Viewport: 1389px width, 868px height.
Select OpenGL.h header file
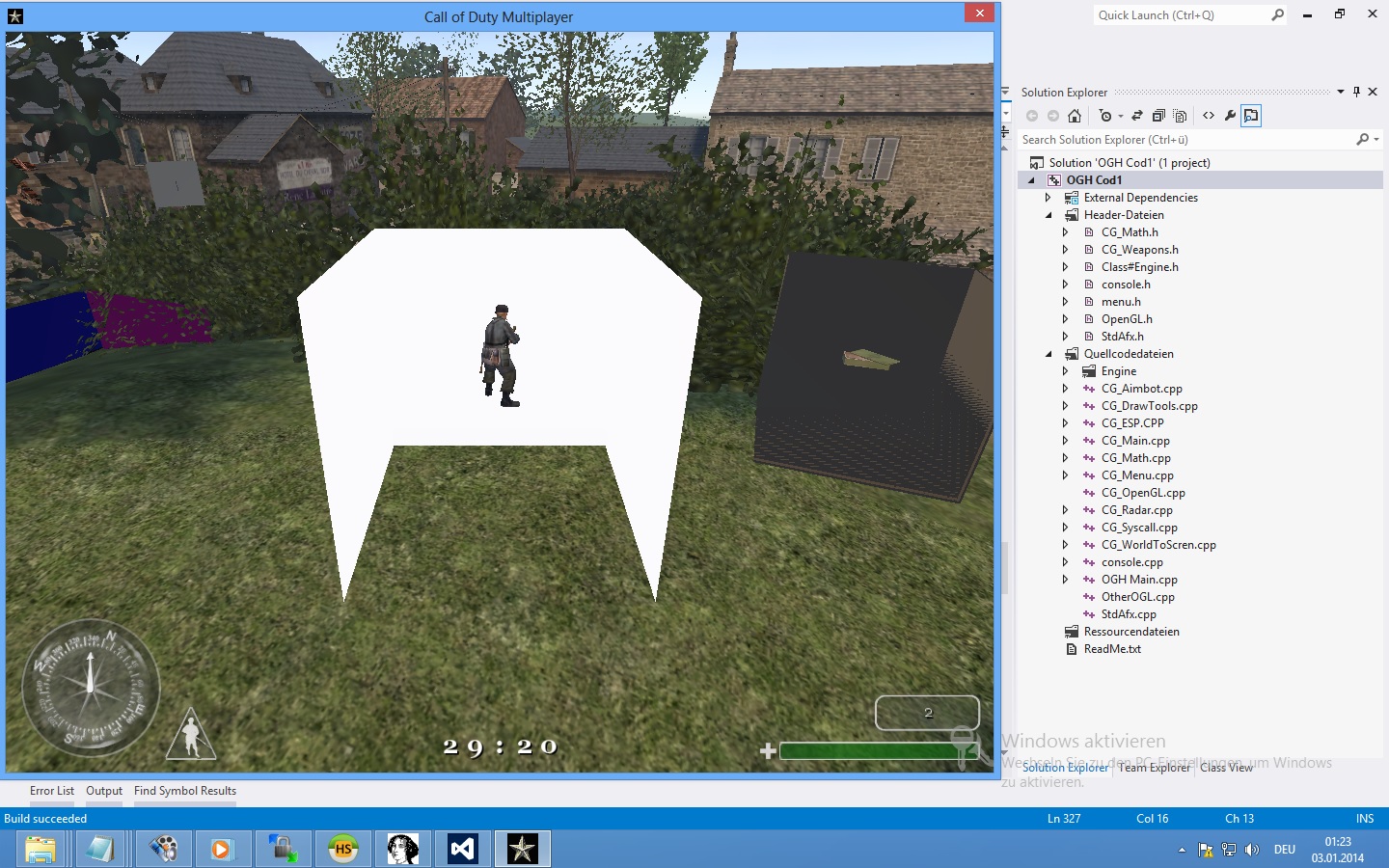(x=1127, y=319)
